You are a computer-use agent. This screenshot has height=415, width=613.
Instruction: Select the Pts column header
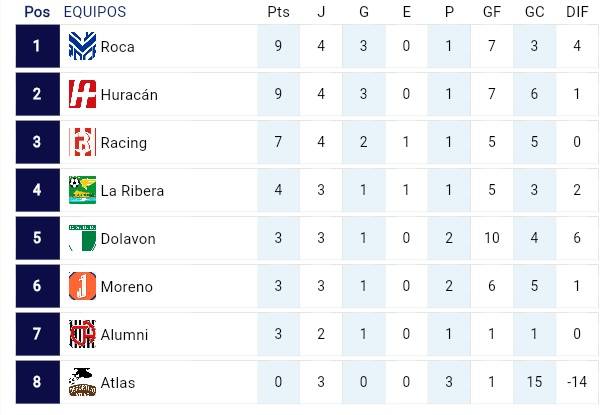point(278,12)
